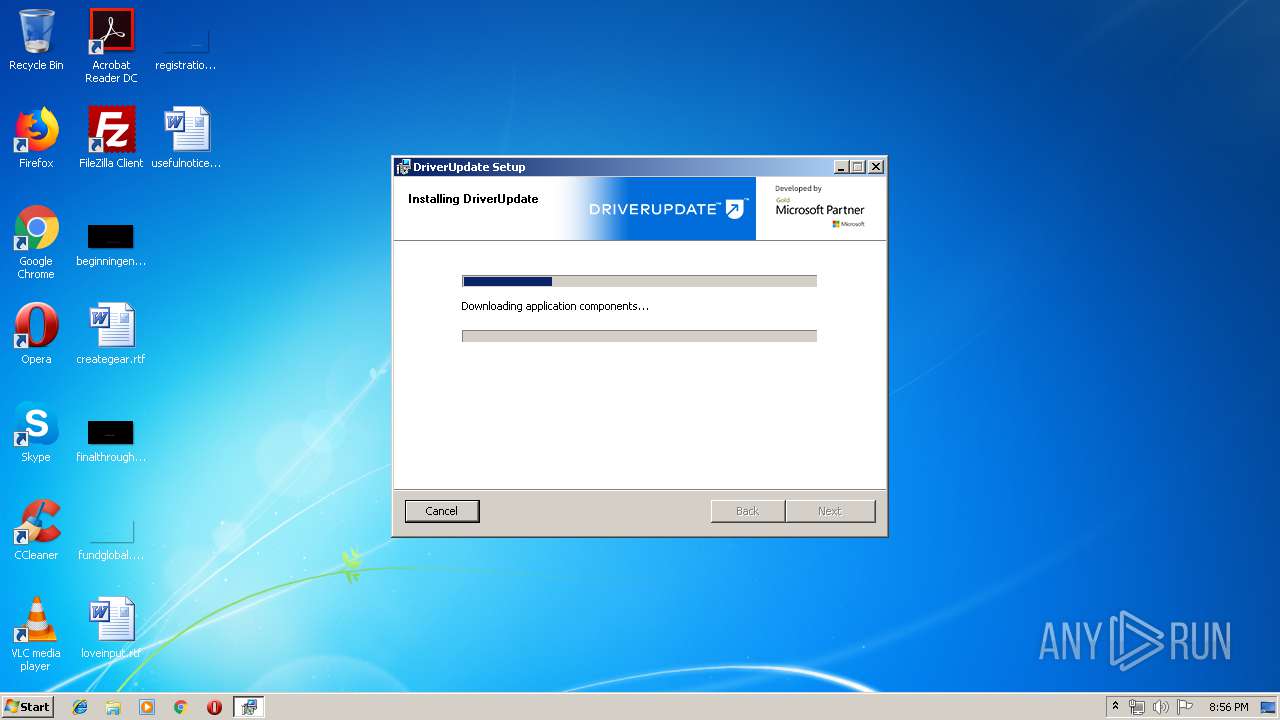Screen dimensions: 1280x720
Task: Show hidden tray icons arrow
Action: coord(1115,707)
